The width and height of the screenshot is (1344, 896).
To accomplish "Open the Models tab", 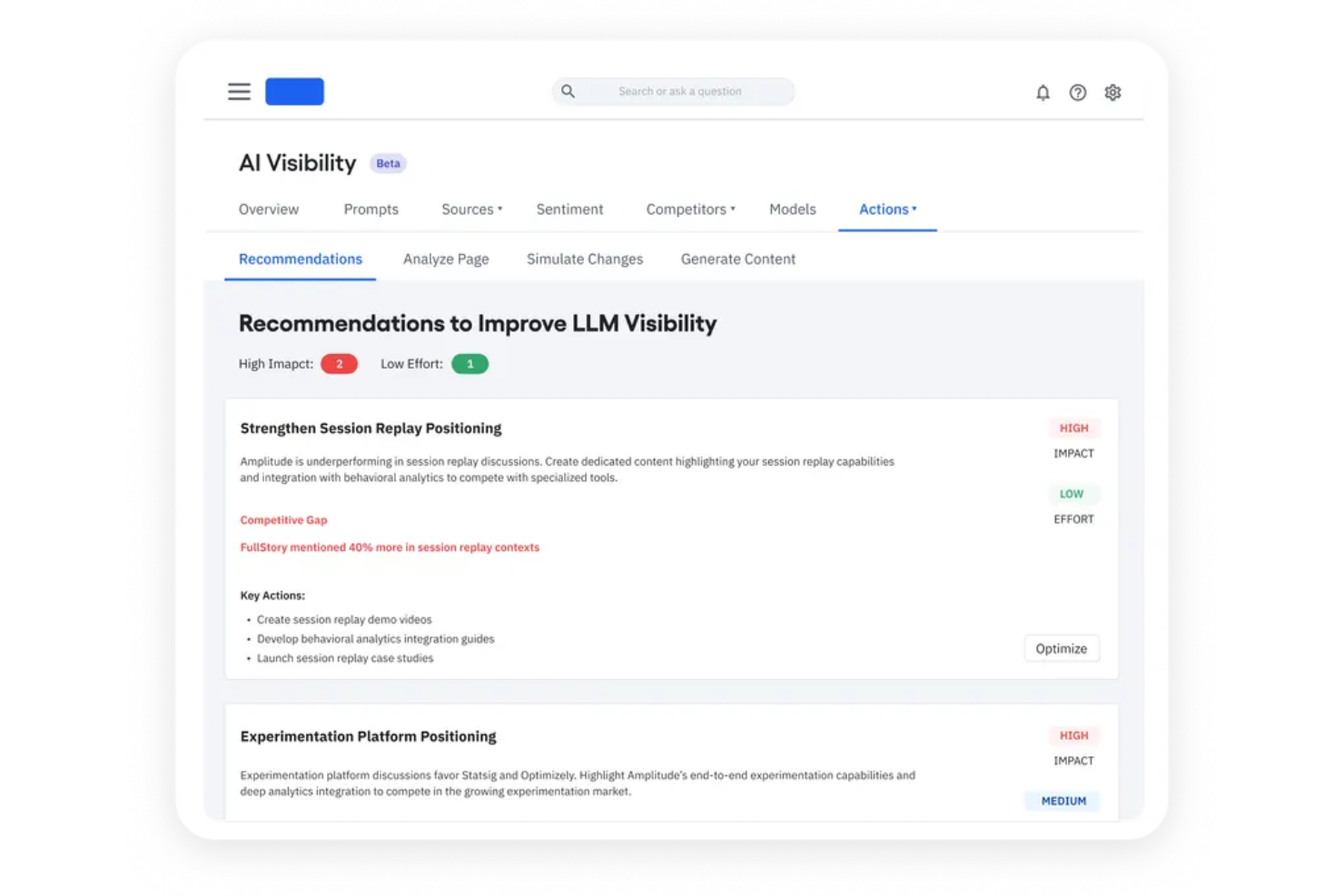I will click(x=791, y=209).
